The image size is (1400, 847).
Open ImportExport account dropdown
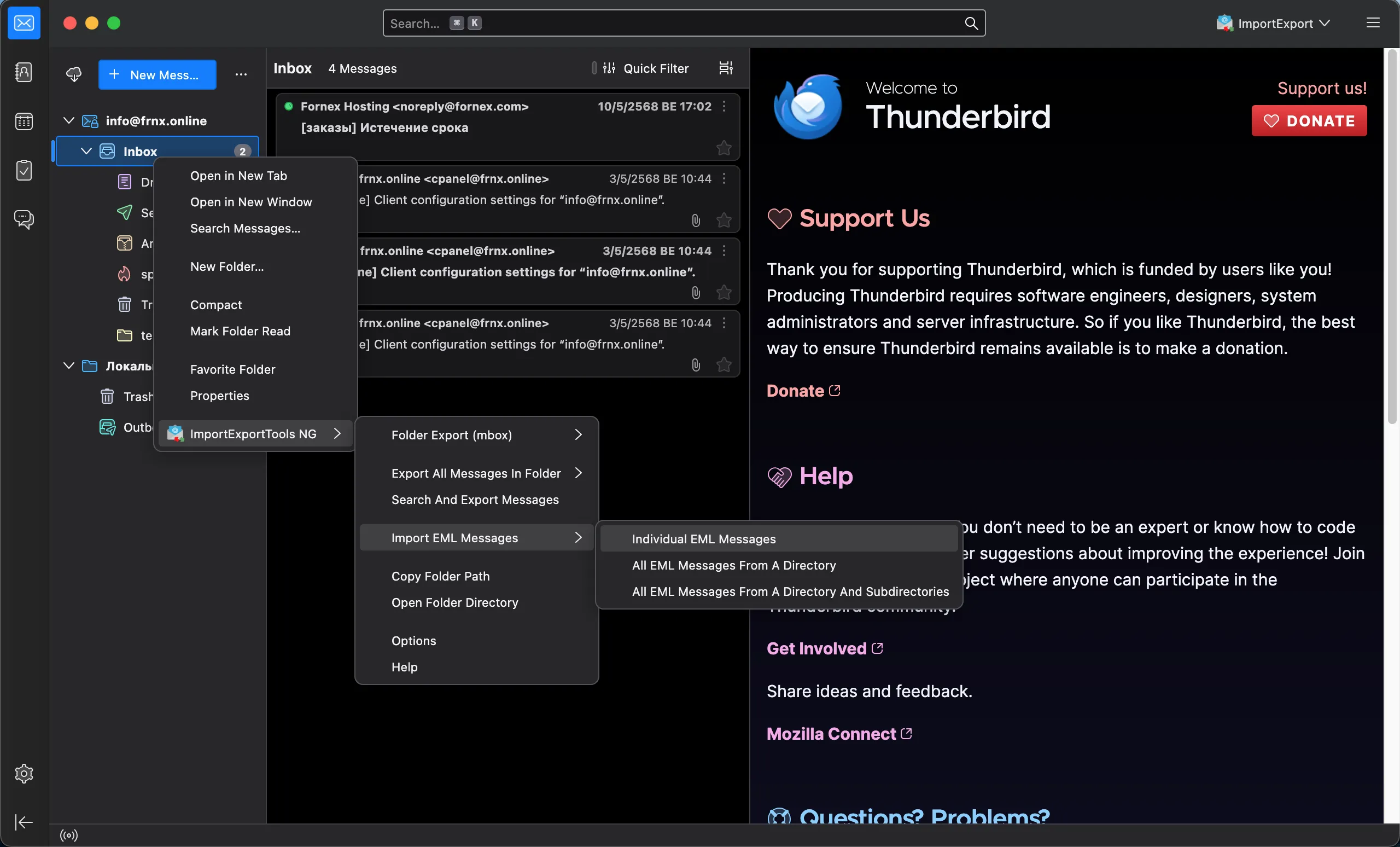[x=1273, y=24]
